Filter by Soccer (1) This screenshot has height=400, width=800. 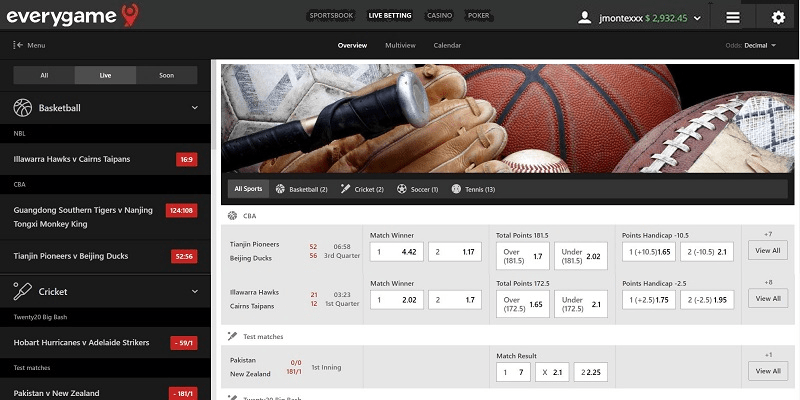[418, 189]
